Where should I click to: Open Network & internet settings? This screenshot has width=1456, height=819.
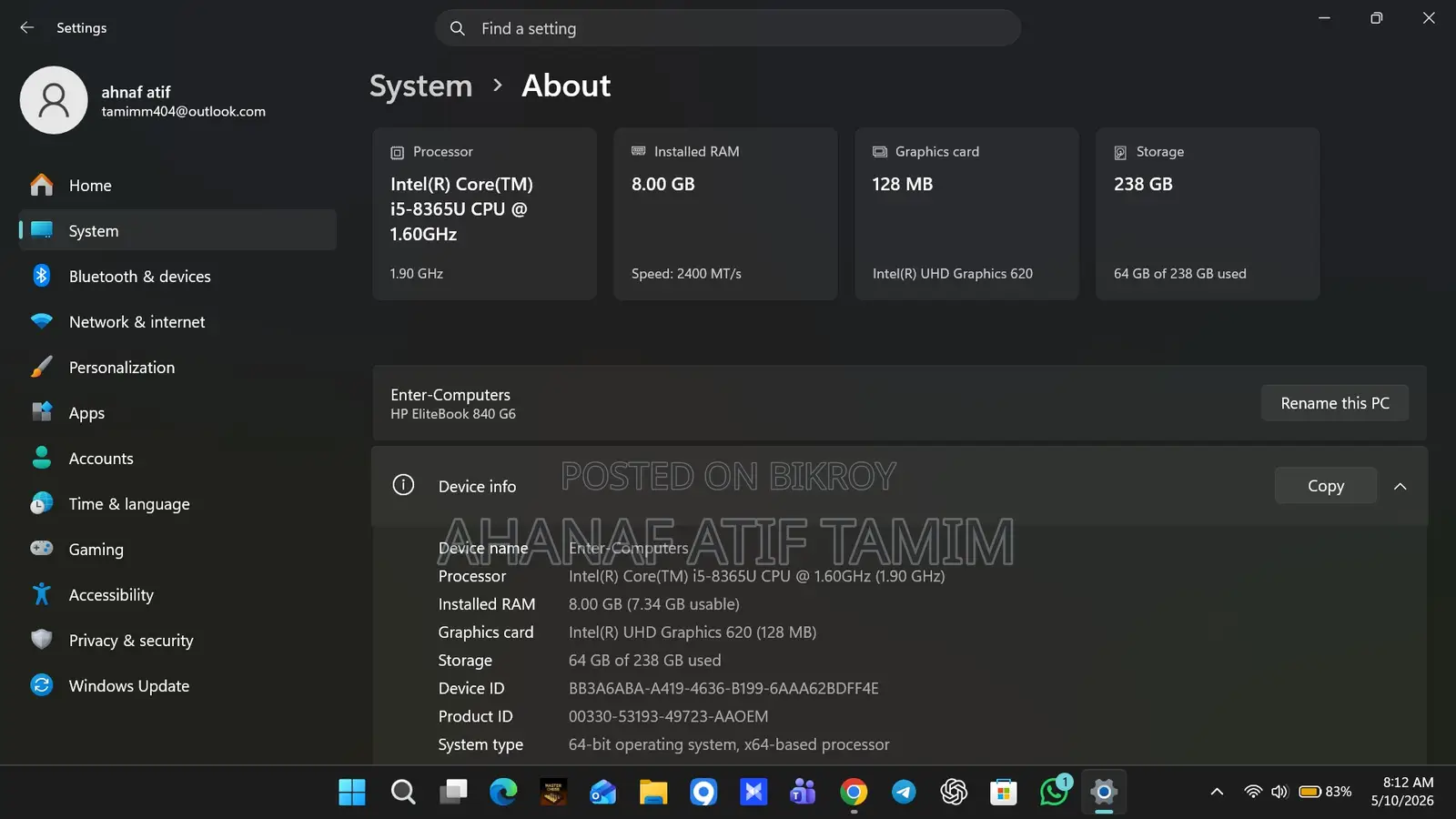point(177,321)
